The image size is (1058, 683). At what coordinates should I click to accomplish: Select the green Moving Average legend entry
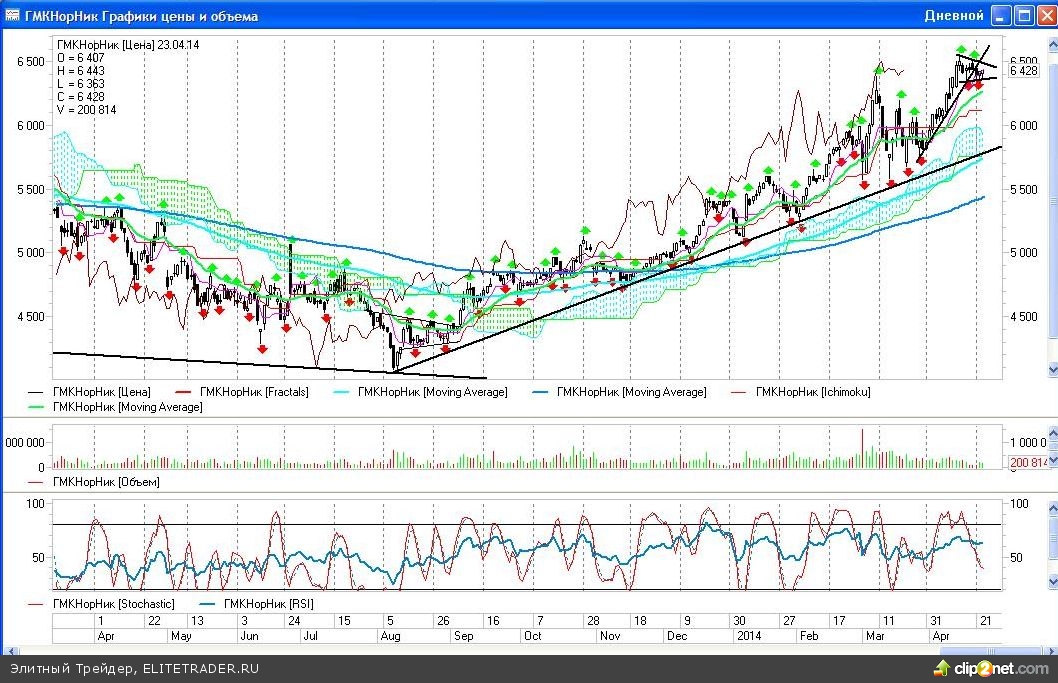point(127,407)
